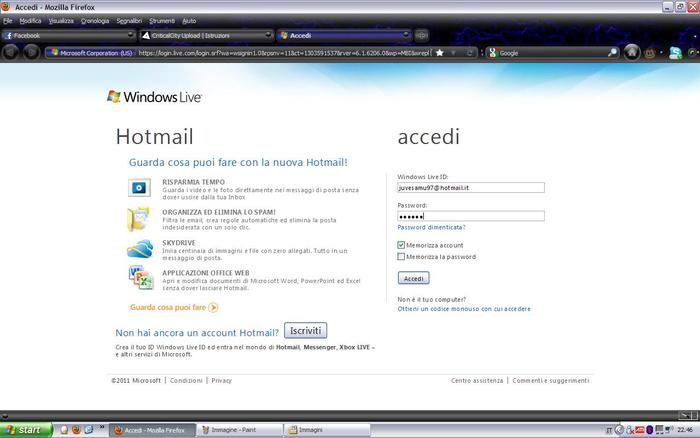Click the Microsoft Corporation site identity badge
The image size is (700, 438).
pos(92,53)
